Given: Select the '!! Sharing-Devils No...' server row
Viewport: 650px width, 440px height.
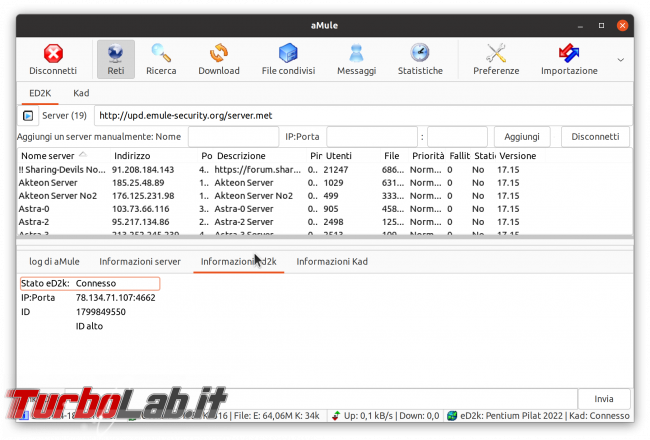Looking at the screenshot, I should [x=325, y=170].
